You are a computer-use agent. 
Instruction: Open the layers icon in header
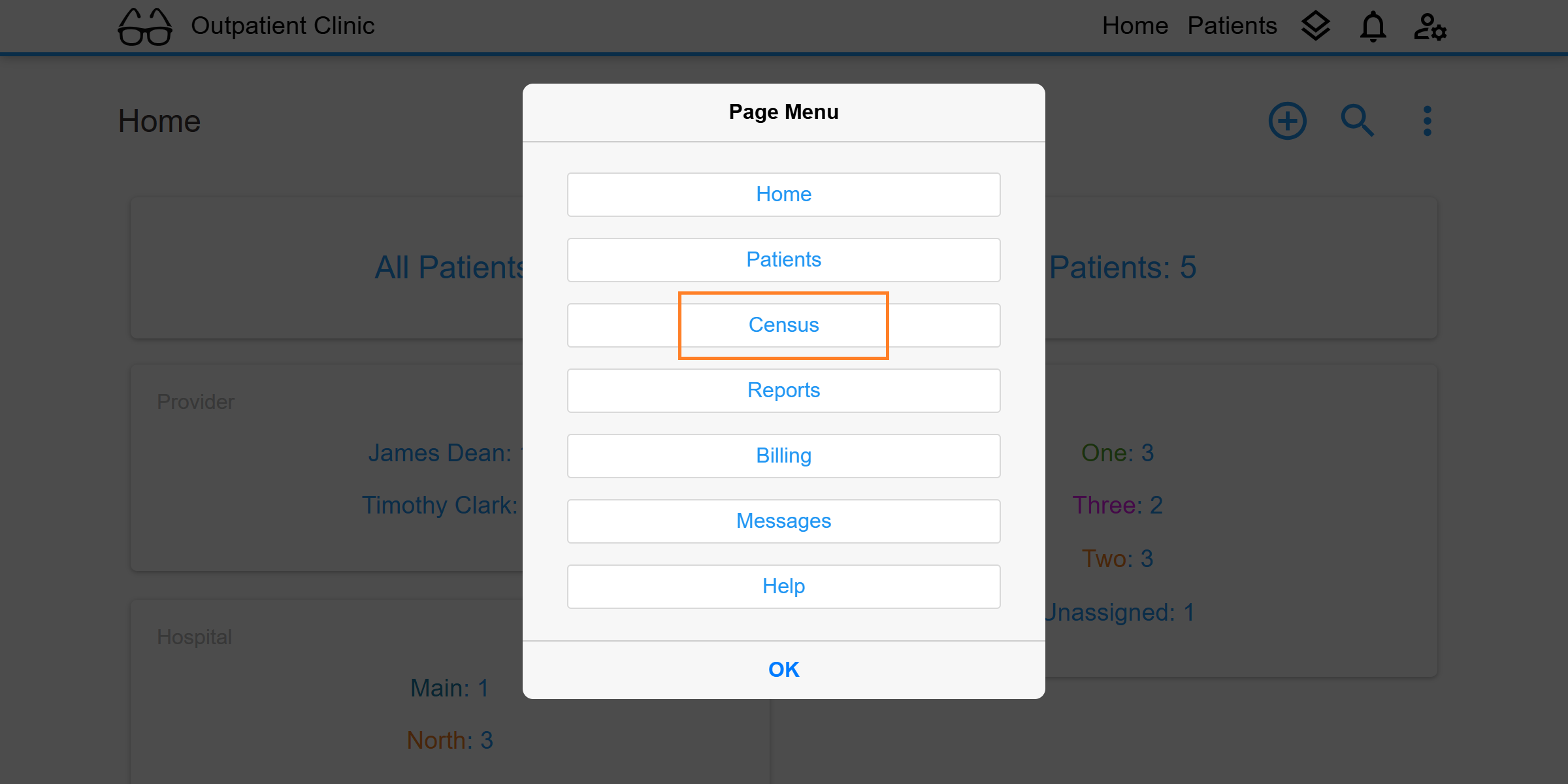(x=1315, y=26)
